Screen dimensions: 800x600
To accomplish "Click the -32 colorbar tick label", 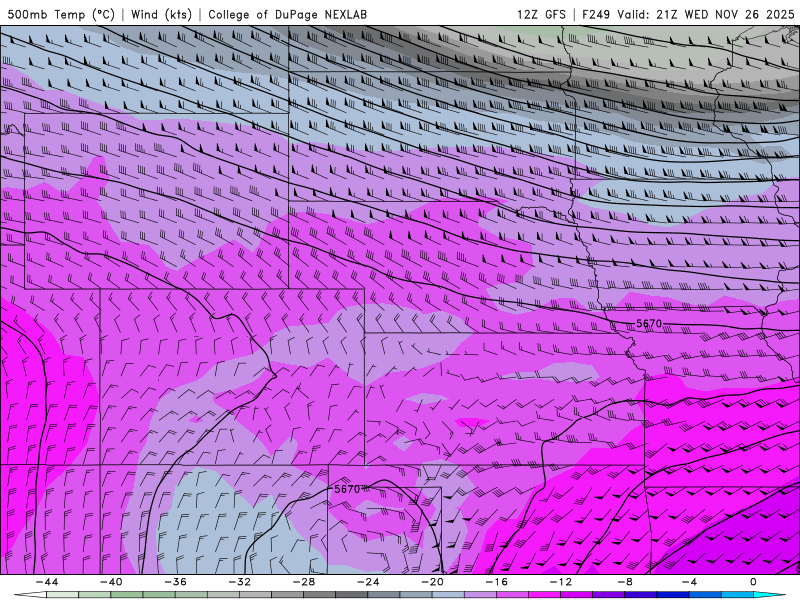I will 239,582.
